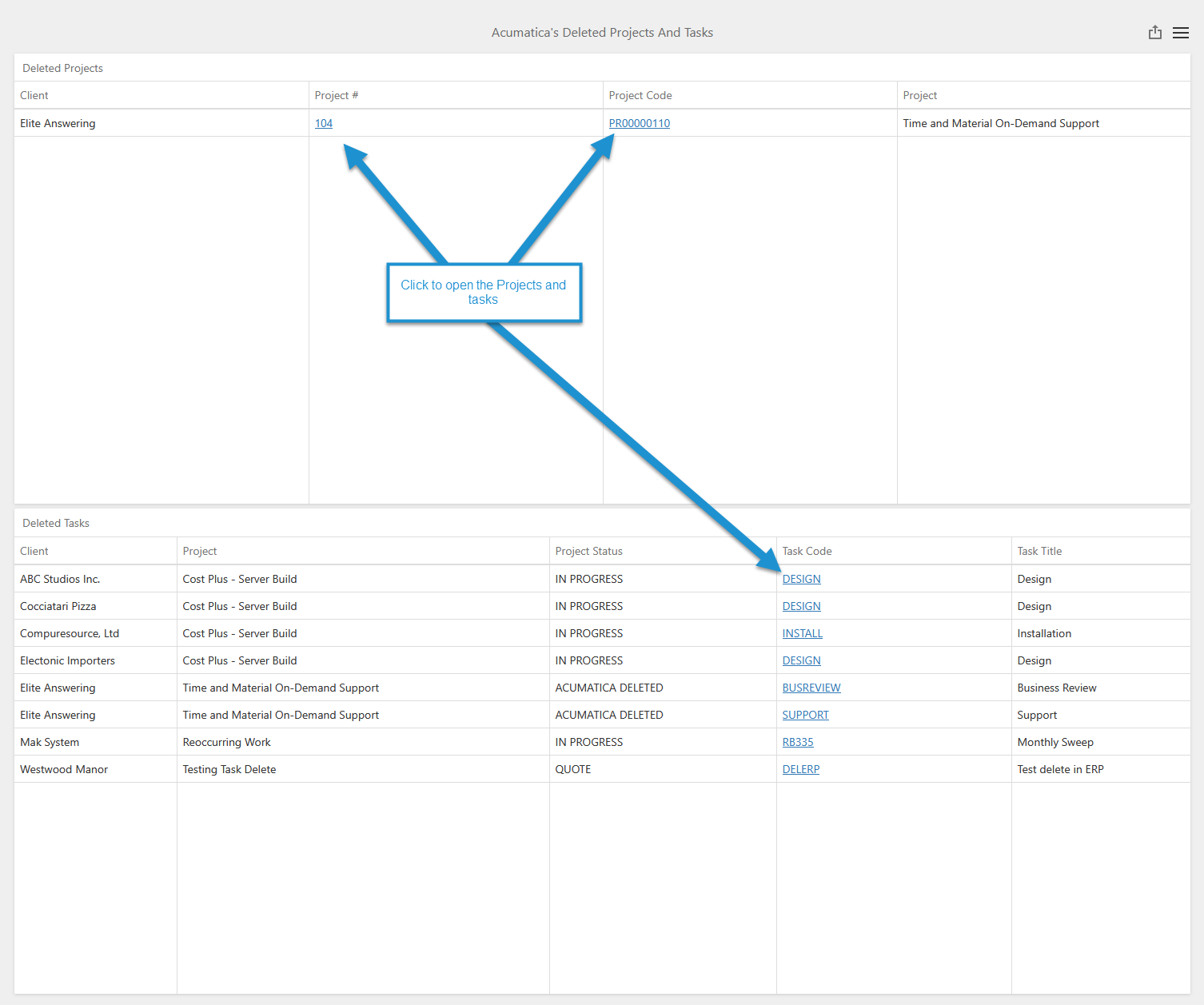1204x1005 pixels.
Task: Open the hamburger menu icon
Action: tap(1181, 32)
